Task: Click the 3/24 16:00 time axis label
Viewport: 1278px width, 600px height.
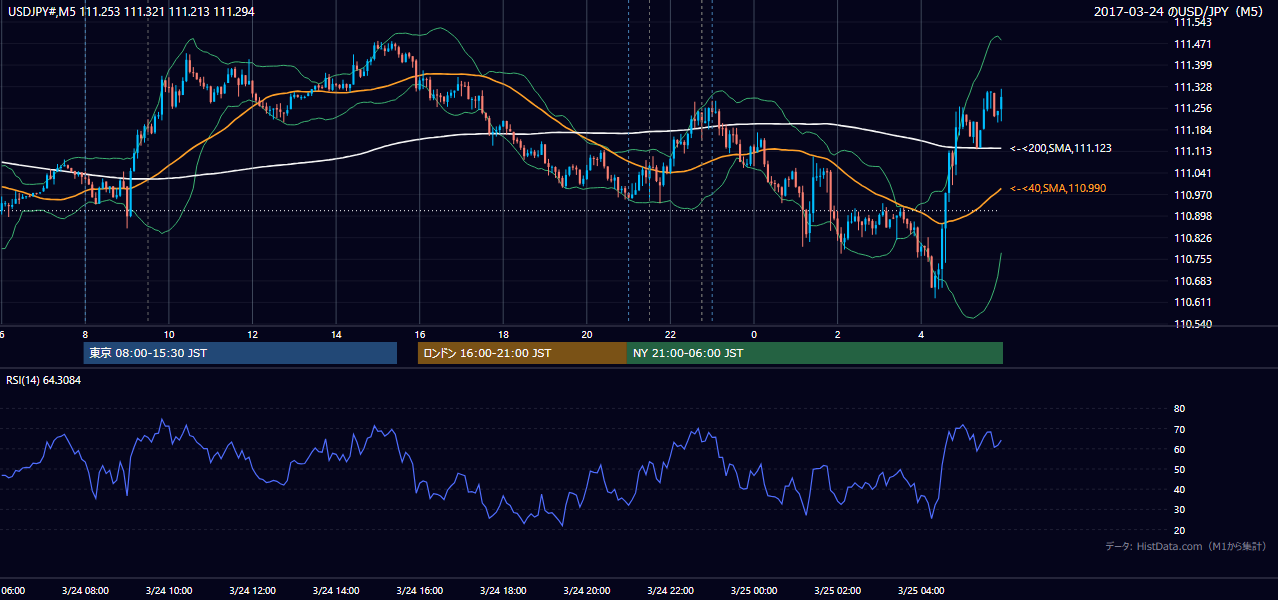Action: 420,590
